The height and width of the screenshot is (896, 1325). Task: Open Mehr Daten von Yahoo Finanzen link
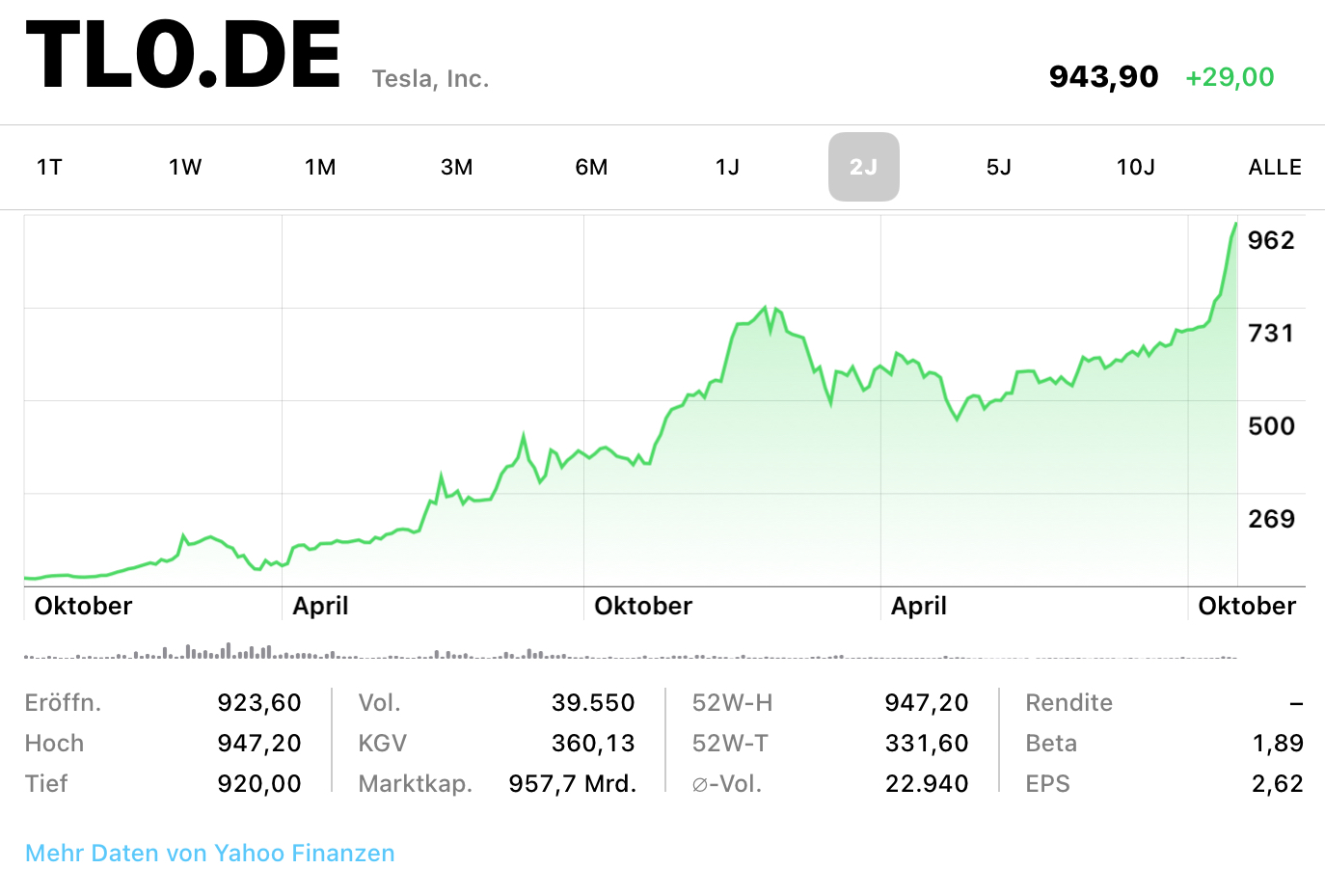coord(209,853)
